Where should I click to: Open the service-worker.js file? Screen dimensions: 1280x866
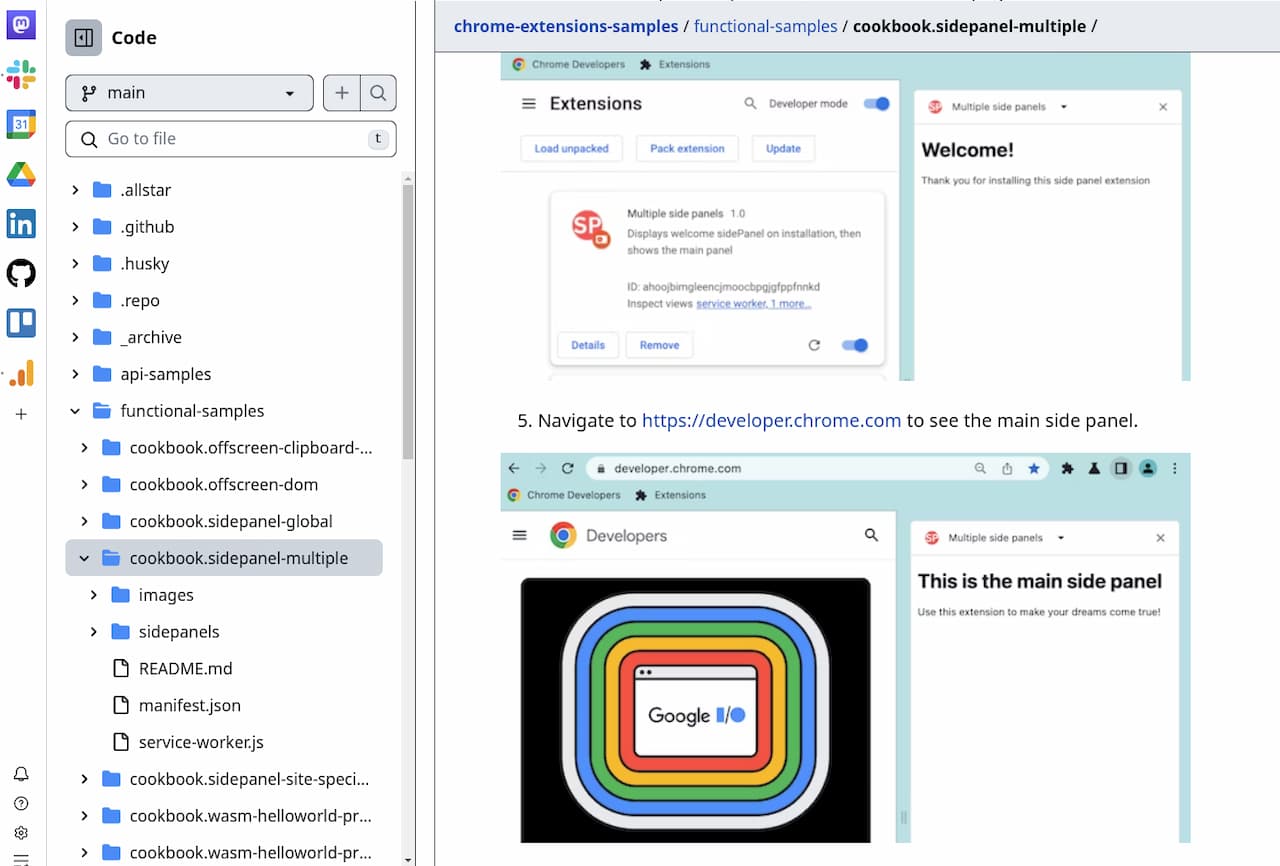click(201, 742)
